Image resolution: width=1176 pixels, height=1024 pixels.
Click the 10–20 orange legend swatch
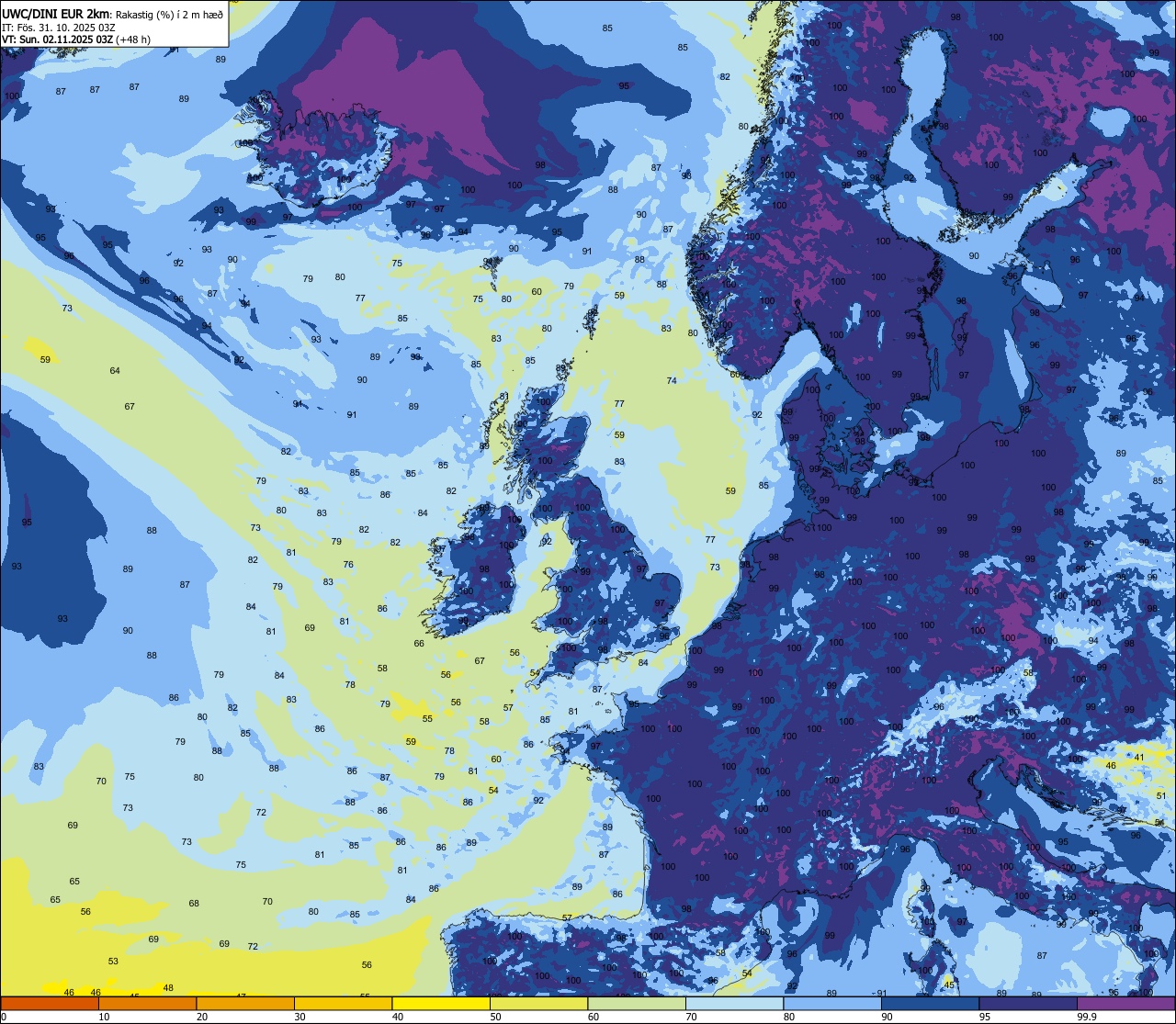tap(148, 1003)
